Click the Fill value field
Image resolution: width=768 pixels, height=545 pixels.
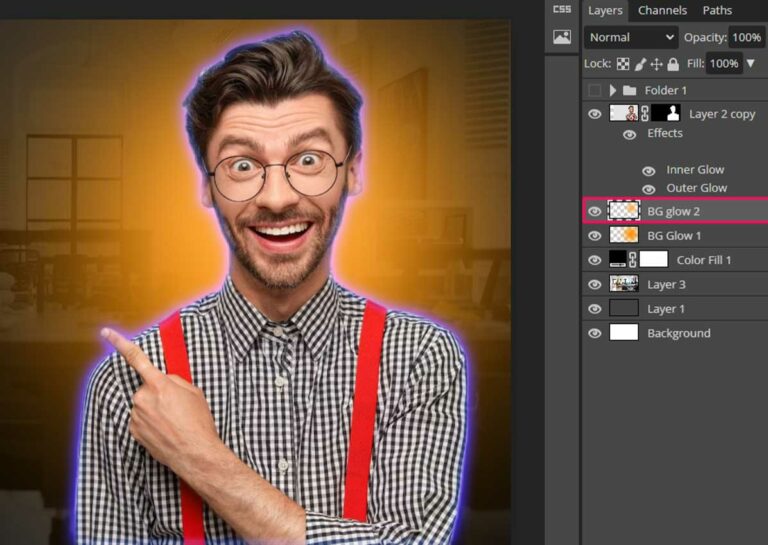click(724, 63)
